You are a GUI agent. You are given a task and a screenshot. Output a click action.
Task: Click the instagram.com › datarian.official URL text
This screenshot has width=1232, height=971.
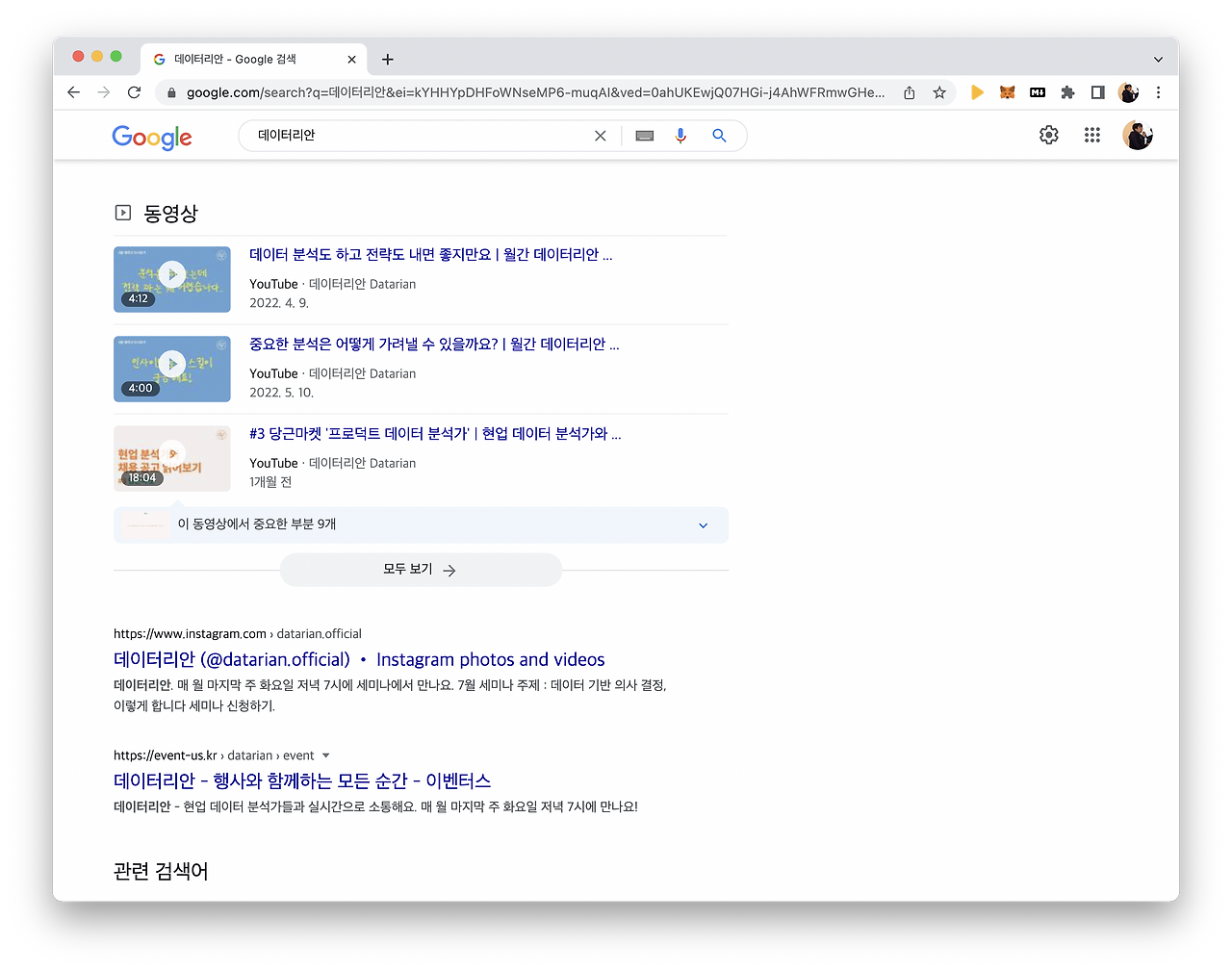[x=238, y=633]
